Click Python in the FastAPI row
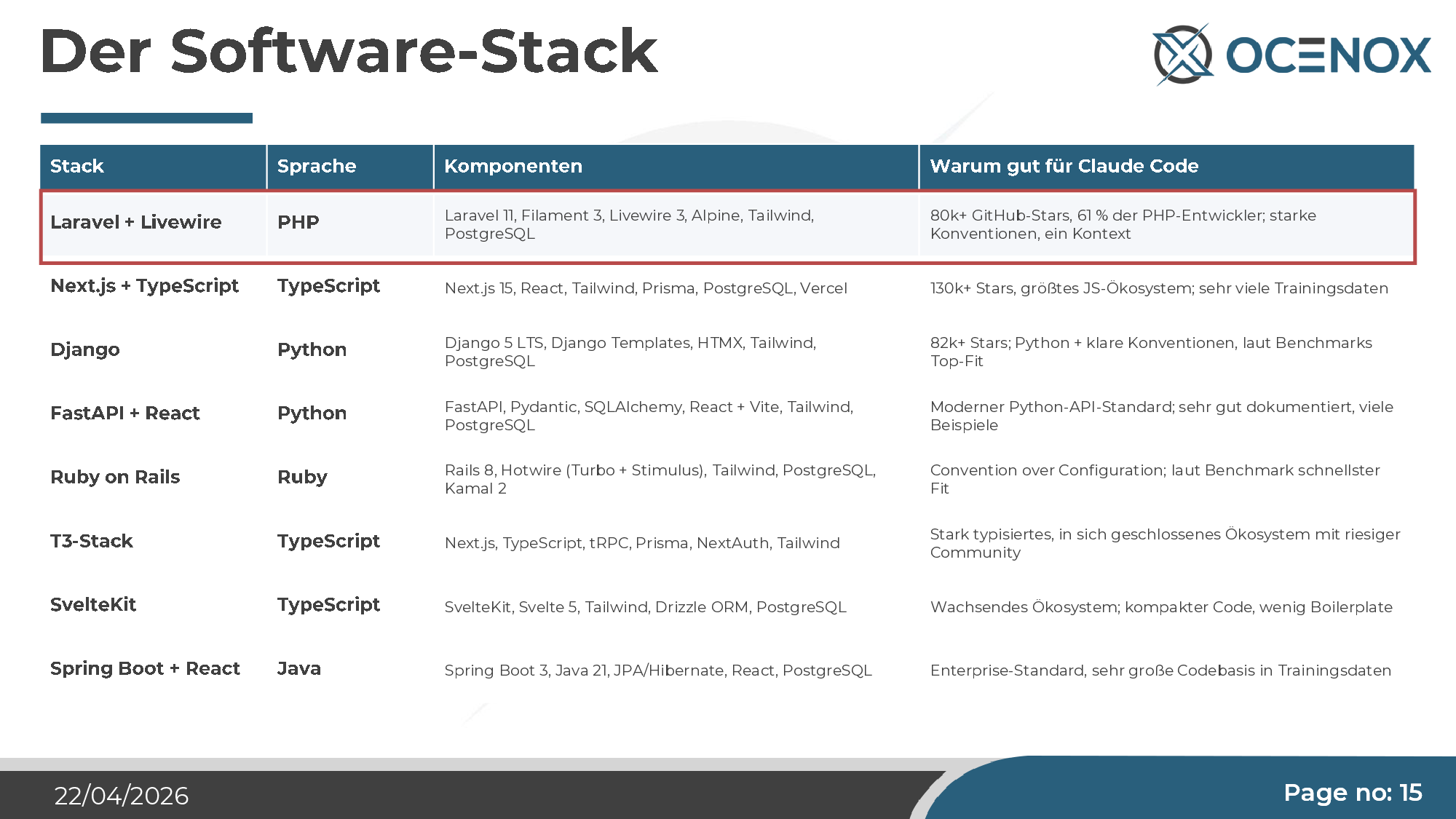1456x819 pixels. (350, 414)
